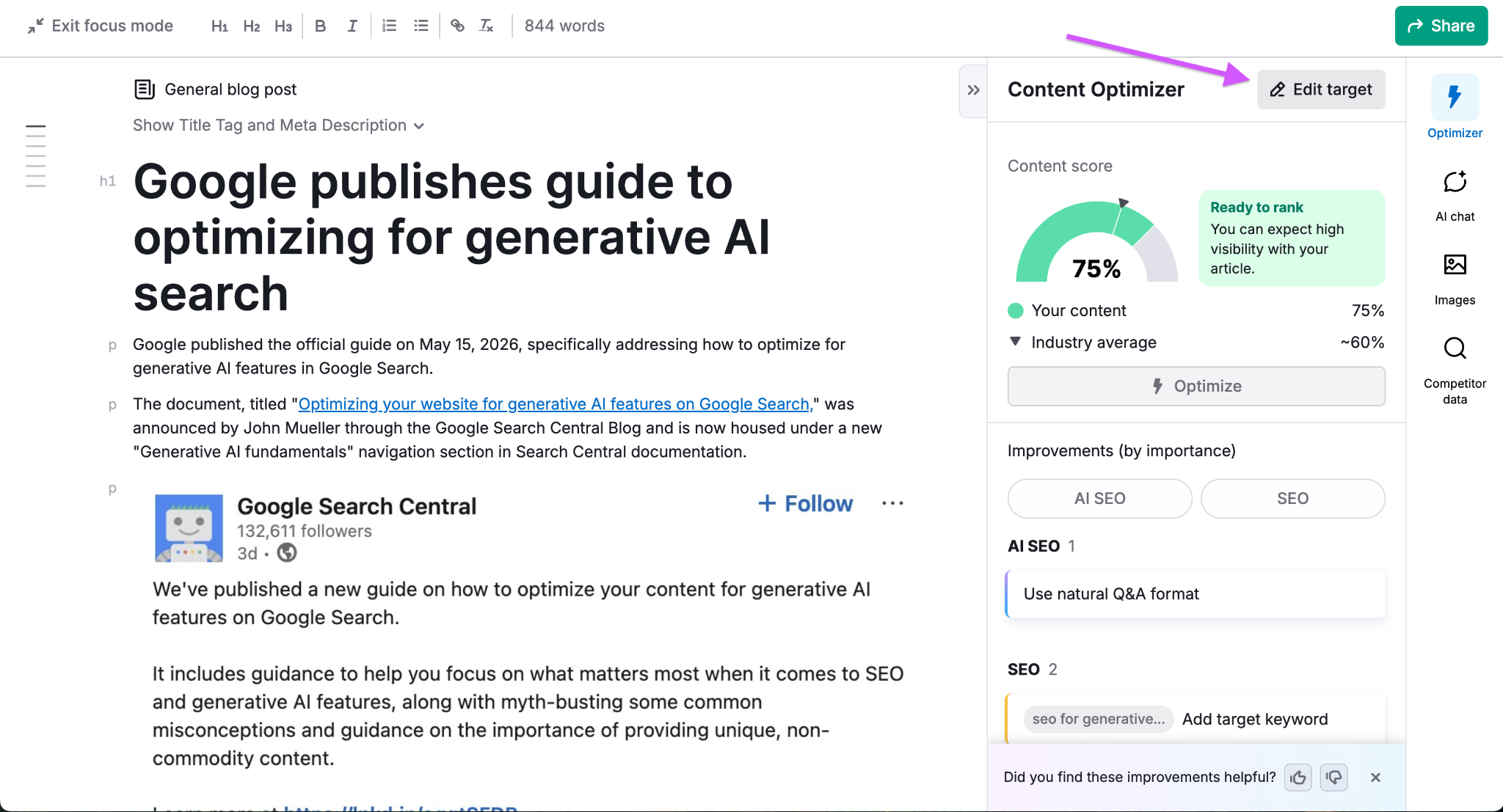Clear text formatting
Image resolution: width=1503 pixels, height=812 pixels.
click(x=487, y=26)
